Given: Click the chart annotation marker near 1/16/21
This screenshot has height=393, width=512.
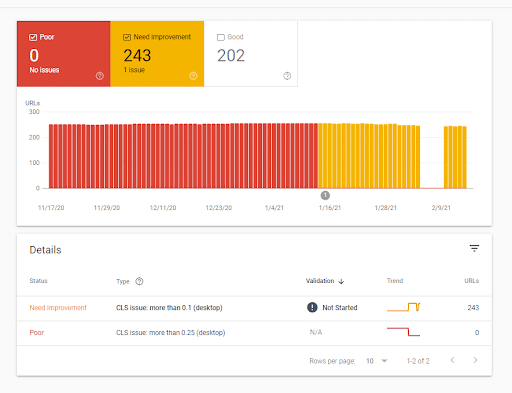Looking at the screenshot, I should point(325,195).
